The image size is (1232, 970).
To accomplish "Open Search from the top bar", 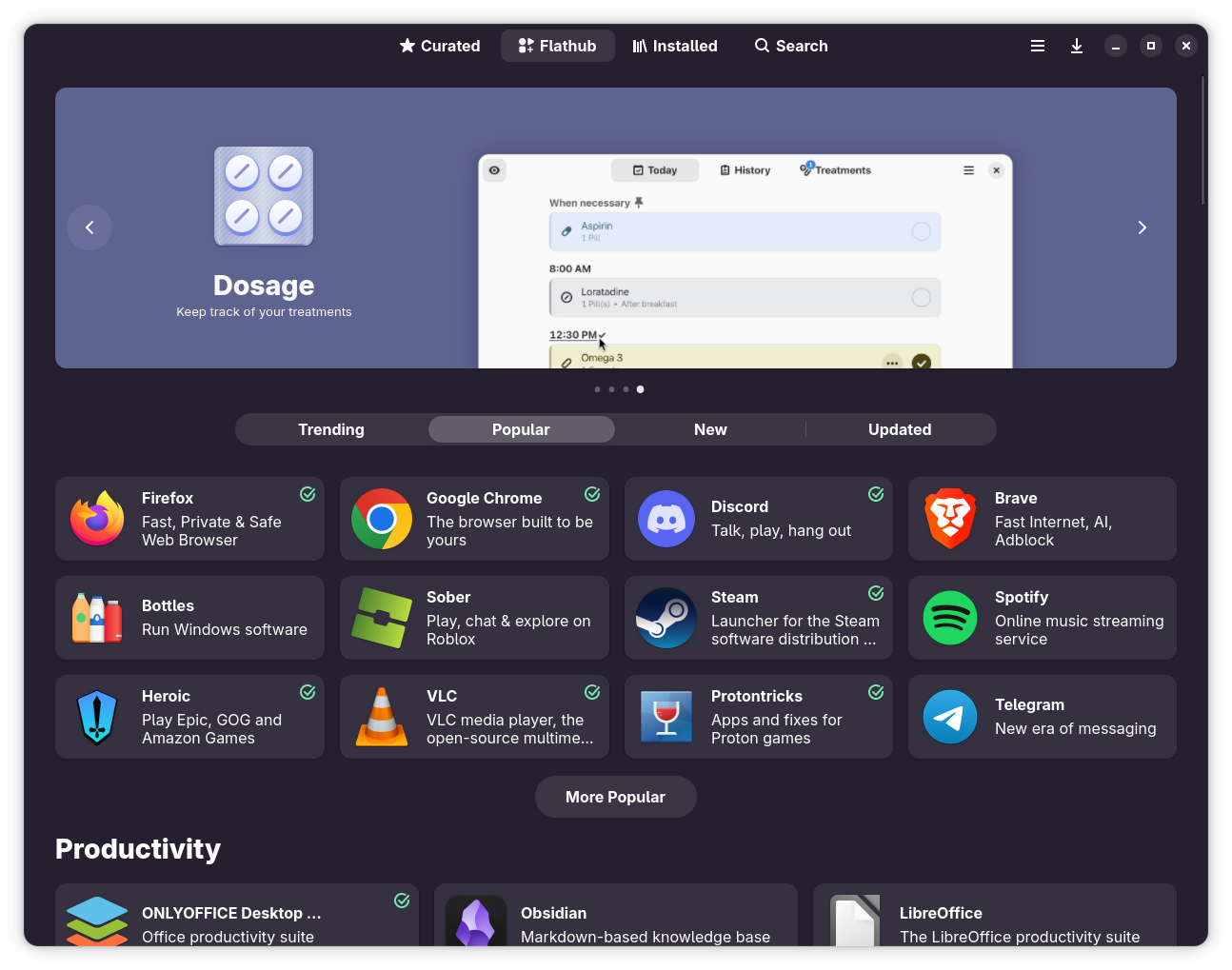I will [790, 45].
